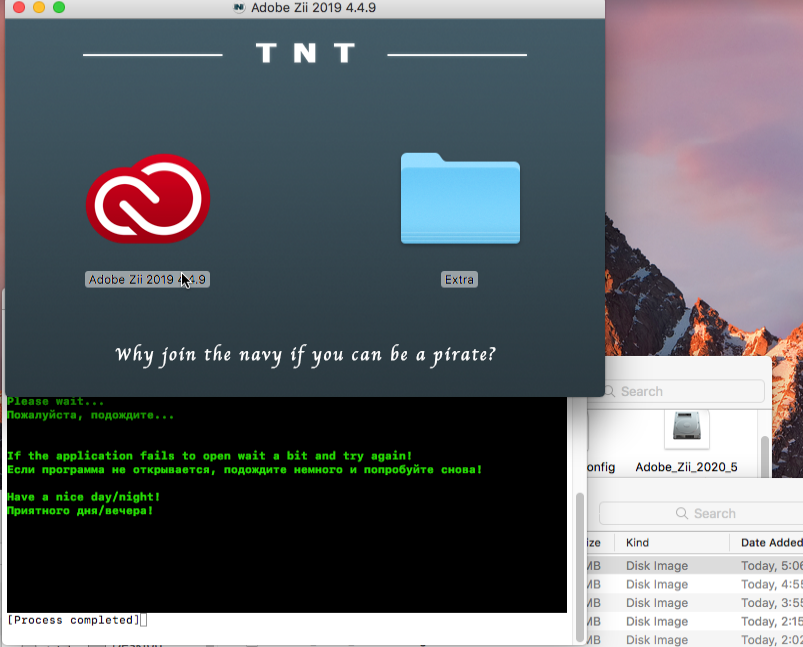Open the Adobe Zii 2019 4.4.9 app icon
This screenshot has width=803, height=647.
pos(148,199)
